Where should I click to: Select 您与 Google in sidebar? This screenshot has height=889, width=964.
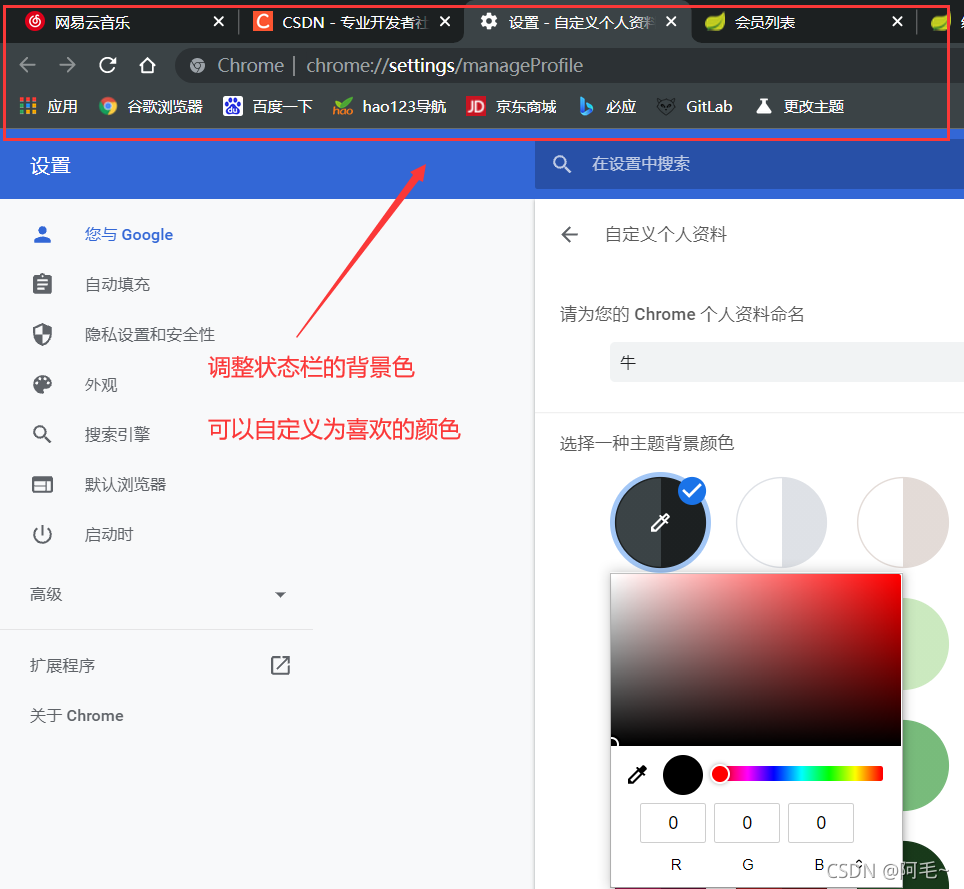pos(128,234)
